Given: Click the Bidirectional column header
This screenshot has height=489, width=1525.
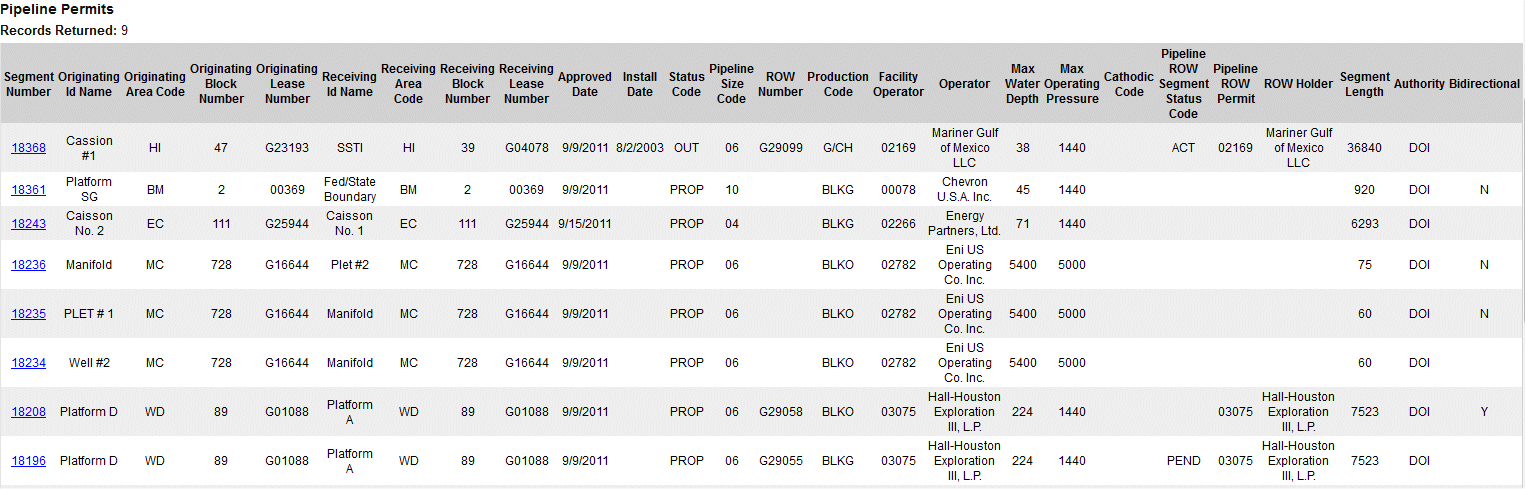Looking at the screenshot, I should click(1484, 84).
